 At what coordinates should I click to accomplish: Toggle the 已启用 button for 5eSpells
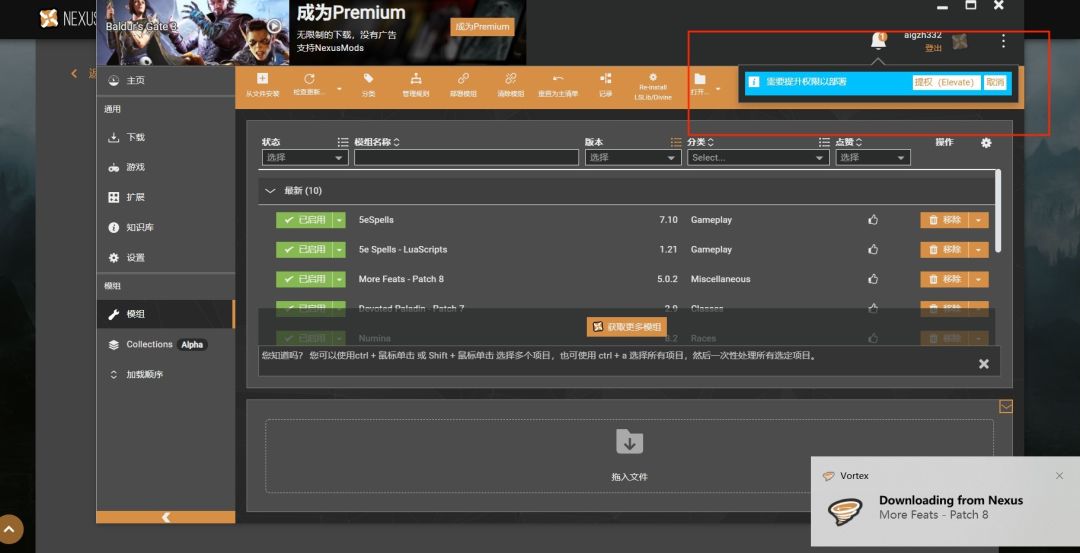tap(304, 220)
